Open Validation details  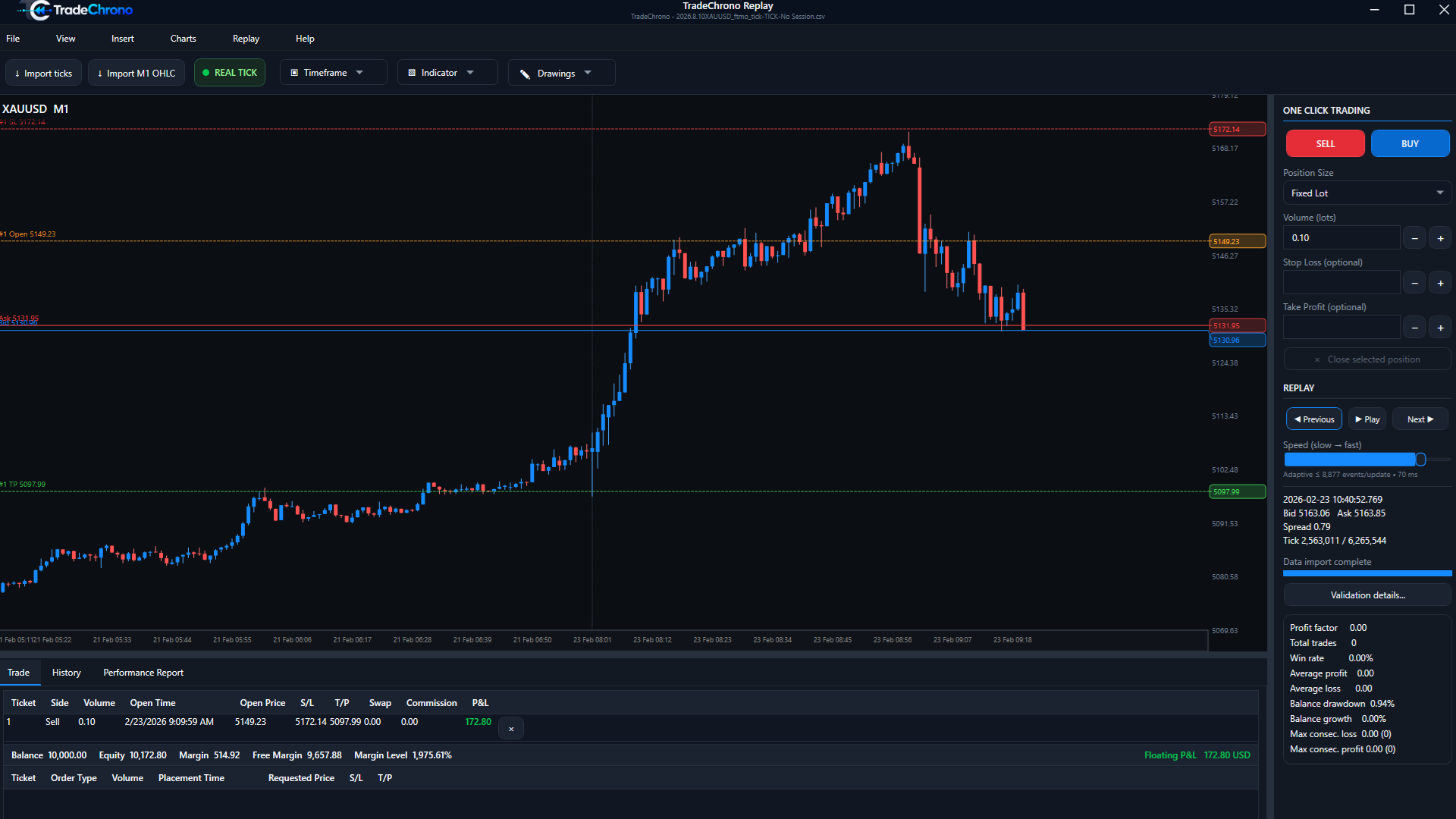pyautogui.click(x=1367, y=595)
